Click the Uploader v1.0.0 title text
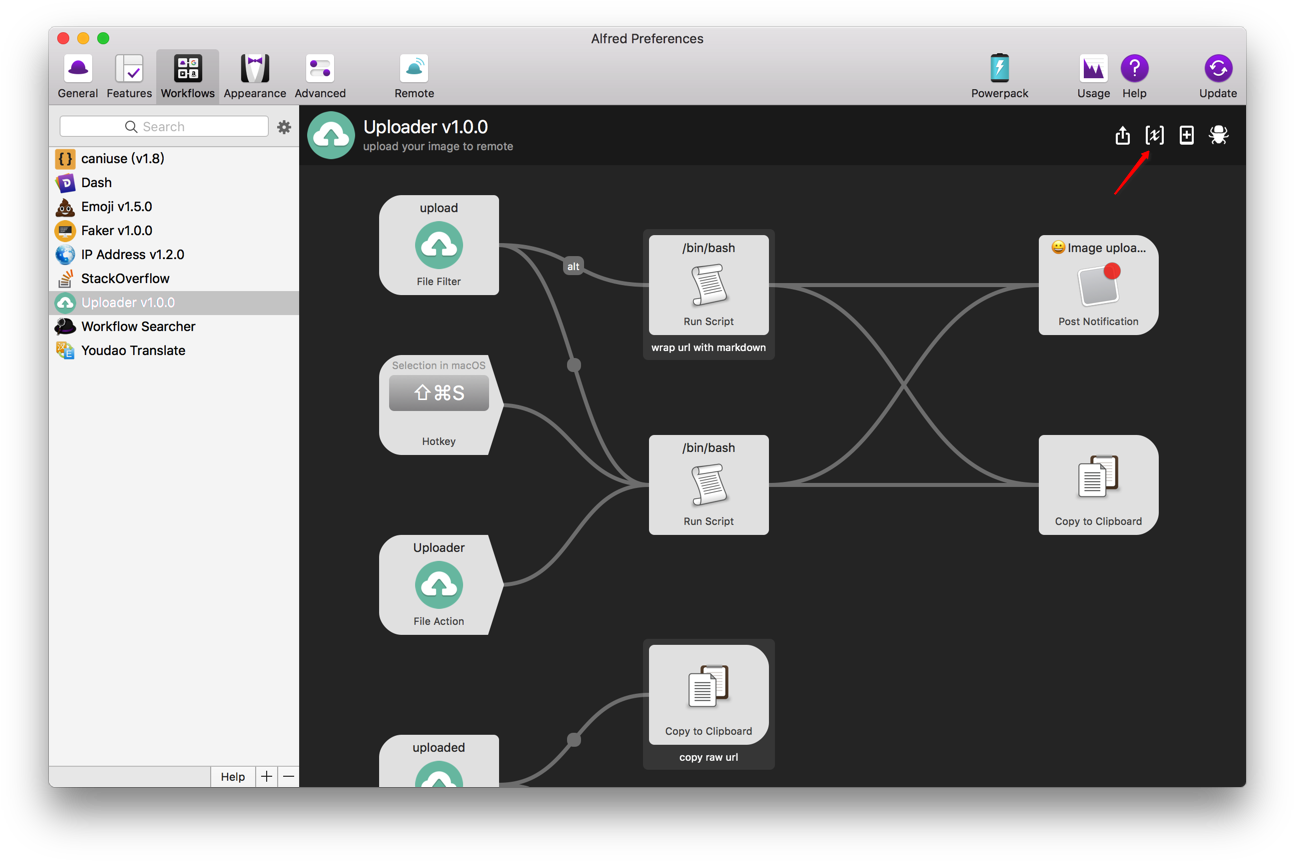The image size is (1294, 861). (425, 127)
